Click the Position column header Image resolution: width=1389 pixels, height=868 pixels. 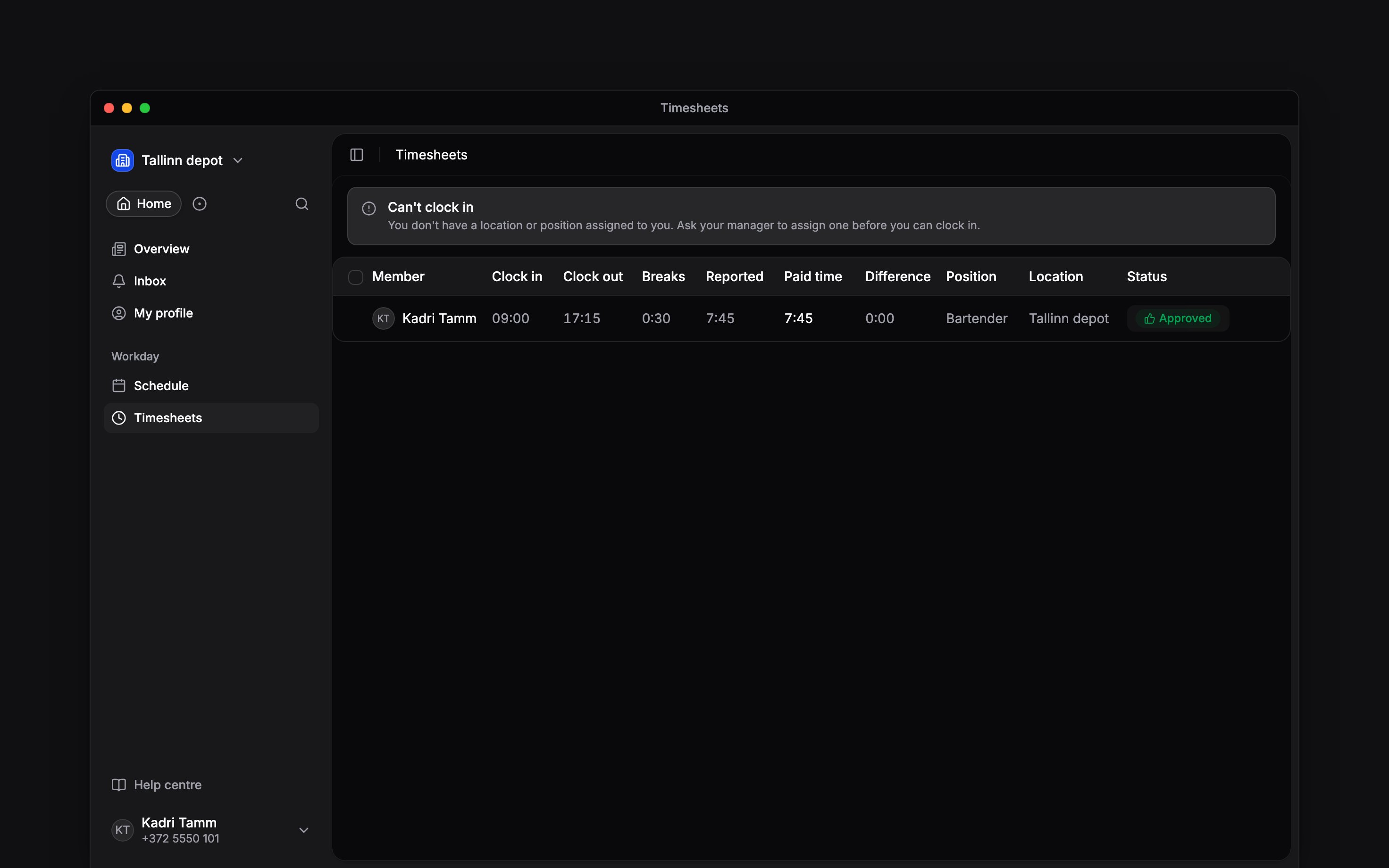click(971, 277)
